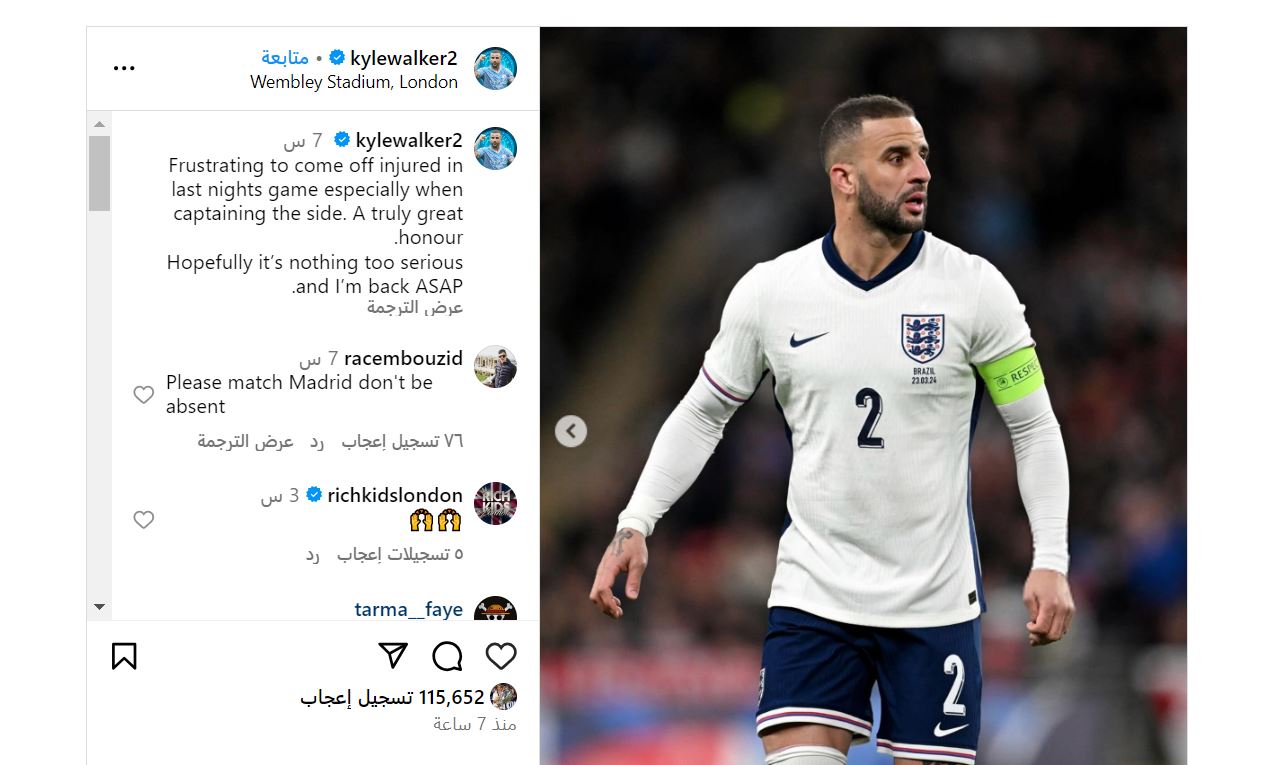
Task: Show translation of racembouzid's comment
Action: pyautogui.click(x=246, y=441)
